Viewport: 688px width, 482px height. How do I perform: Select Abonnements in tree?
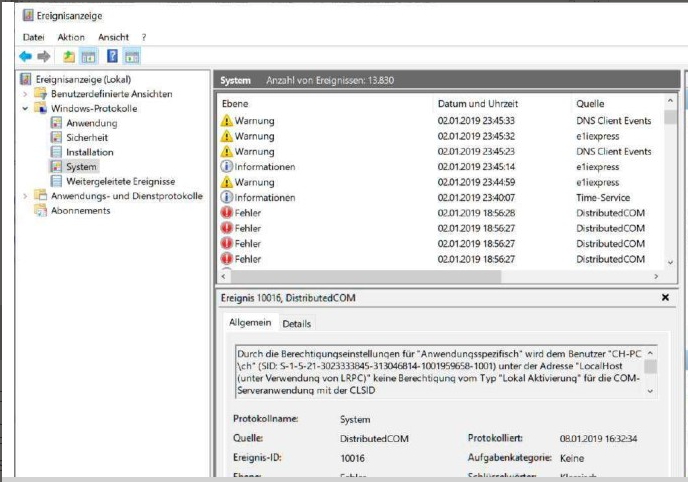(x=81, y=211)
